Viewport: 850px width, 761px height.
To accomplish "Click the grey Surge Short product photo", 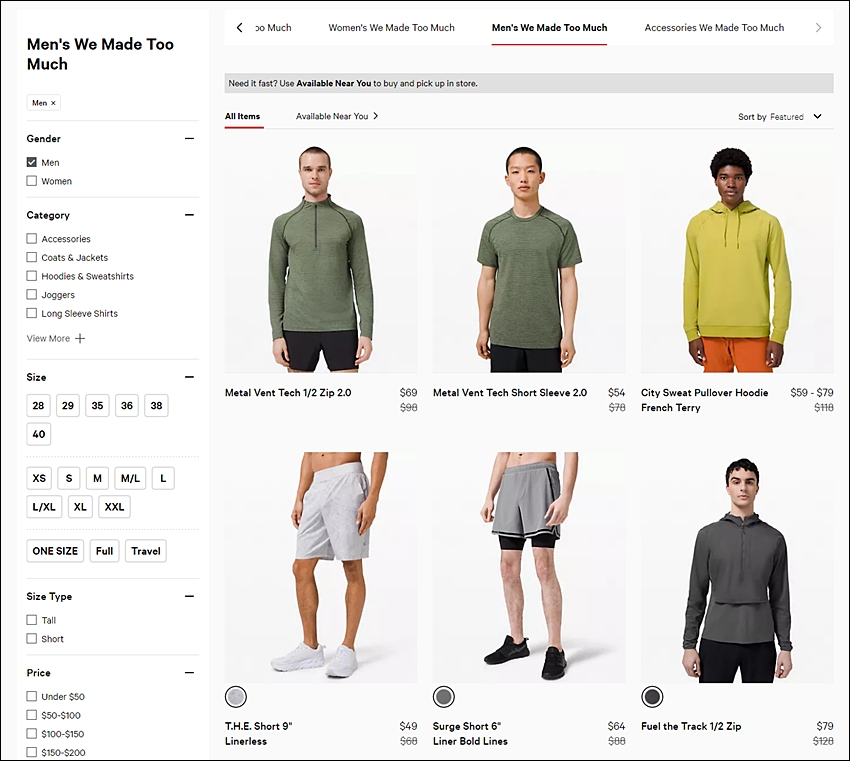I will tap(529, 567).
